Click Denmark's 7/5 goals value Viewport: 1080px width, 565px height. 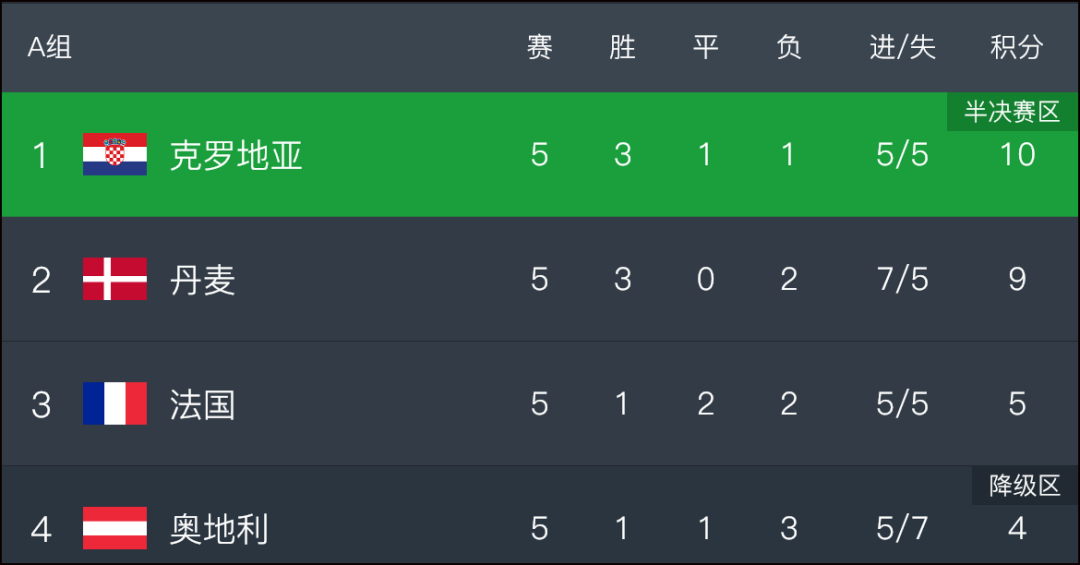click(x=902, y=279)
